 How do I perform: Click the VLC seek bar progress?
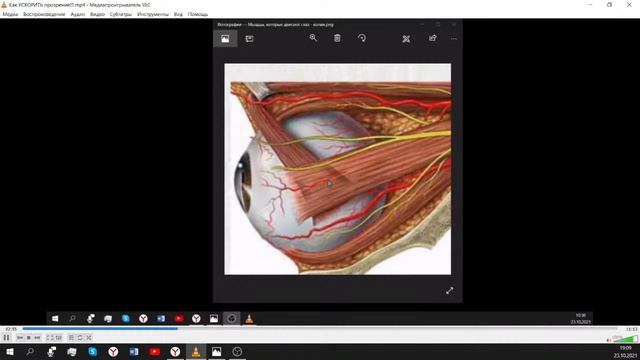(x=320, y=329)
